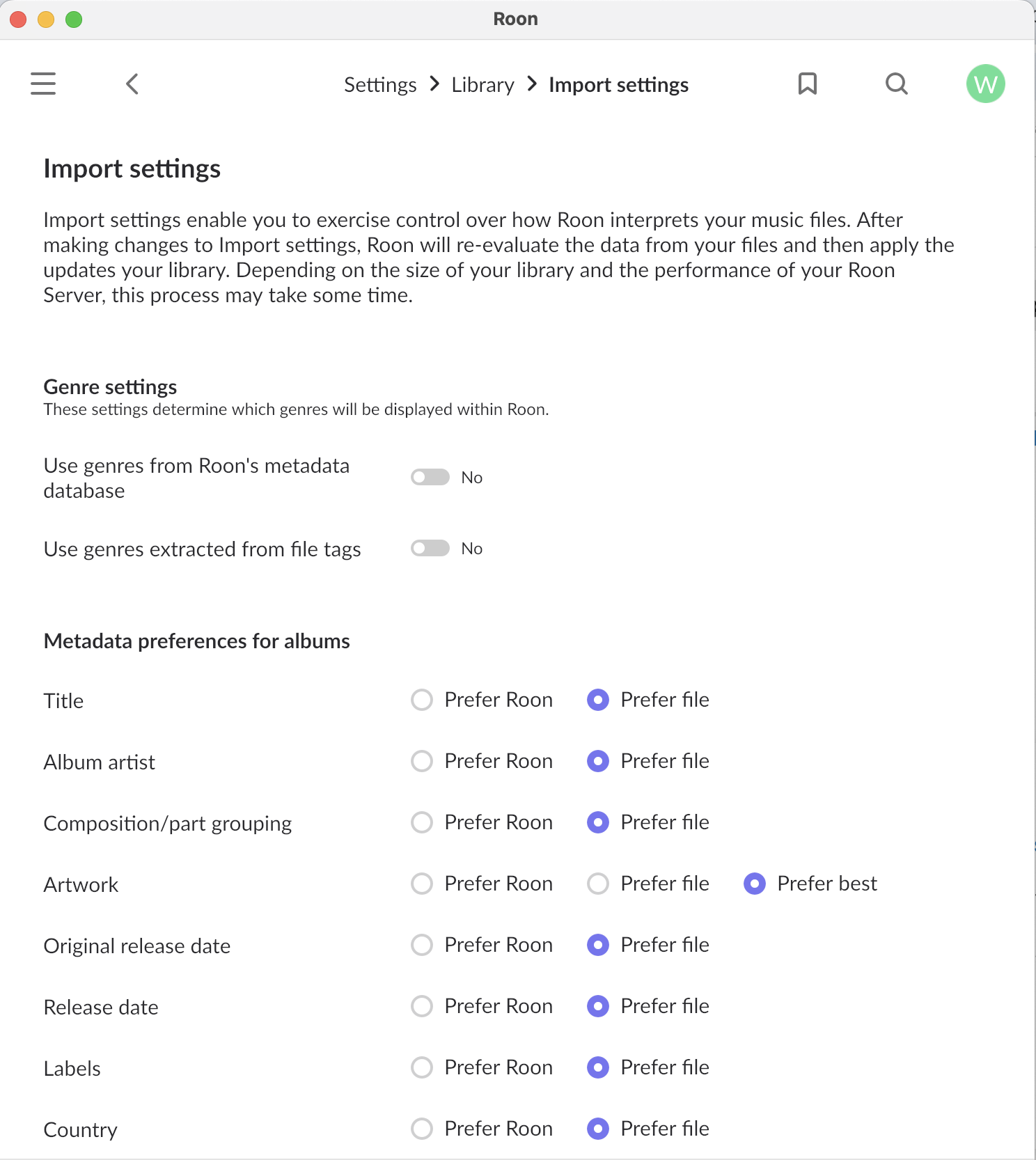The image size is (1036, 1160).
Task: Pick Prefer Roon for Release date
Action: coord(422,1006)
